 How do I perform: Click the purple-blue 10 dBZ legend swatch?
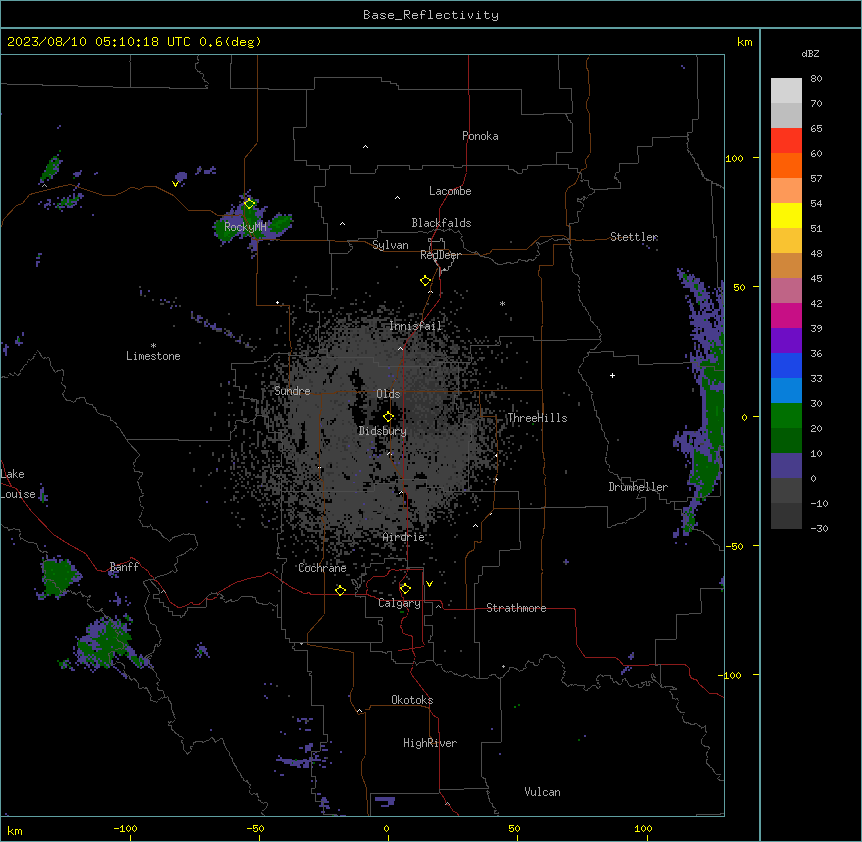tap(786, 466)
